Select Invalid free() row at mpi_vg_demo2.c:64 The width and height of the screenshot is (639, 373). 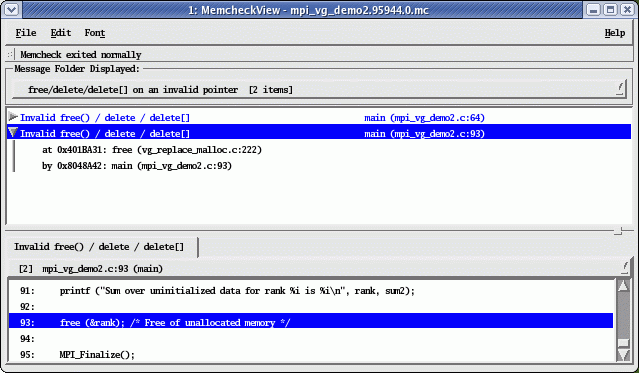319,117
